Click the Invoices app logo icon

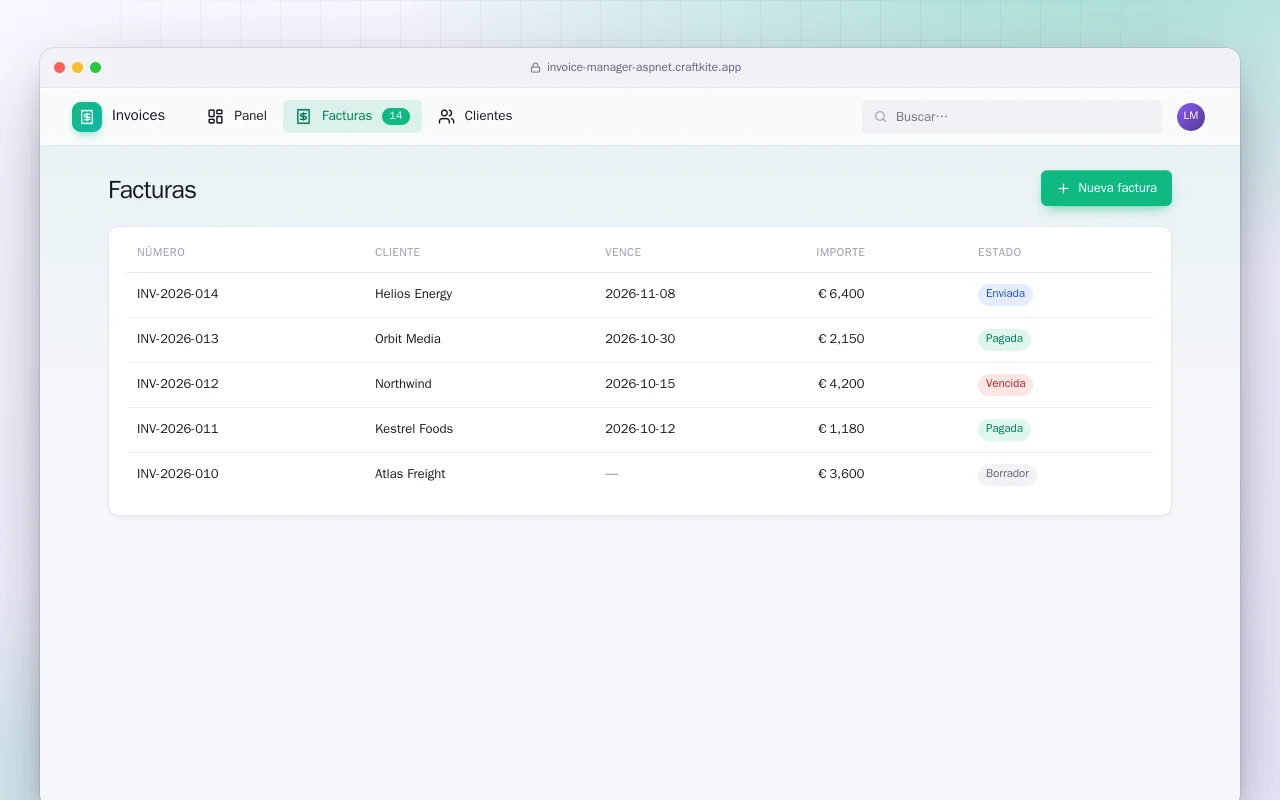pyautogui.click(x=87, y=117)
